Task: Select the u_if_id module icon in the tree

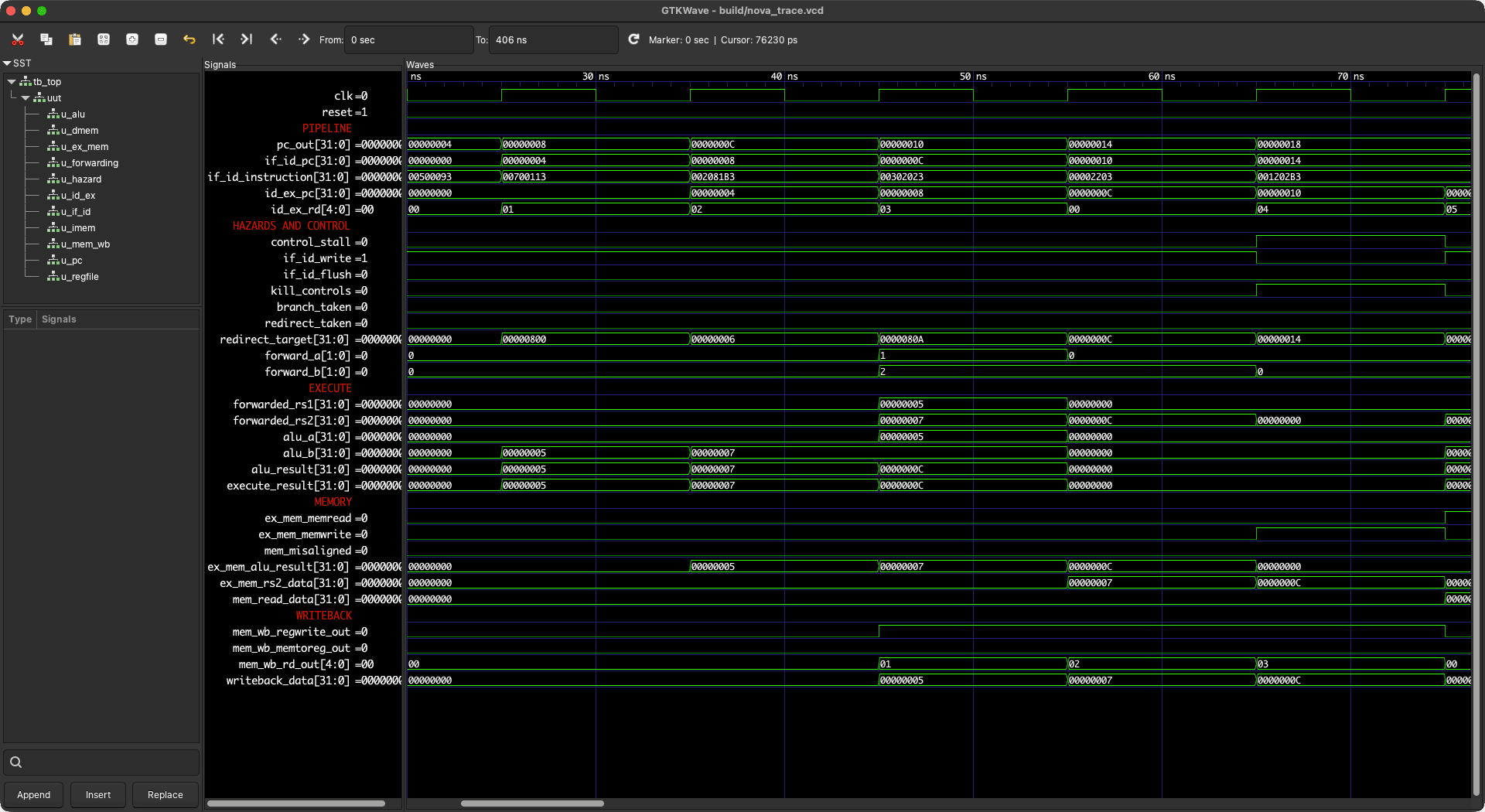Action: [x=53, y=212]
